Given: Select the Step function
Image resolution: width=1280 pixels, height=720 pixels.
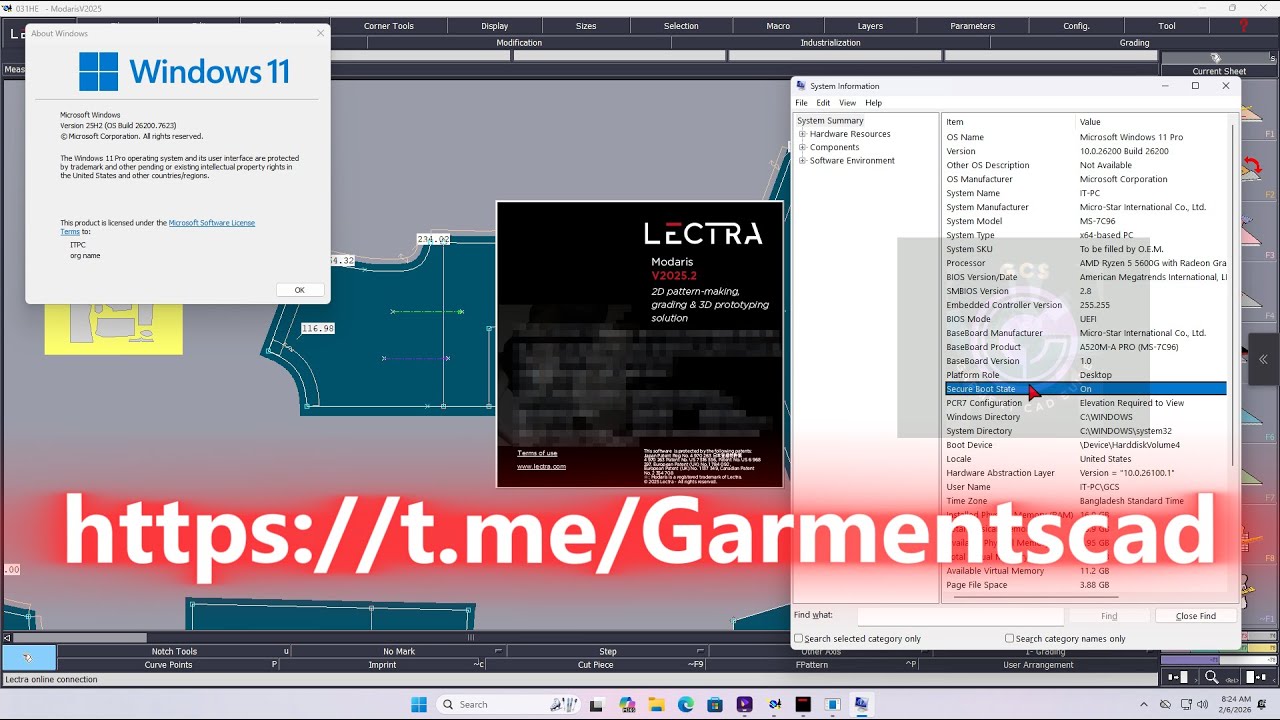Looking at the screenshot, I should coord(608,651).
